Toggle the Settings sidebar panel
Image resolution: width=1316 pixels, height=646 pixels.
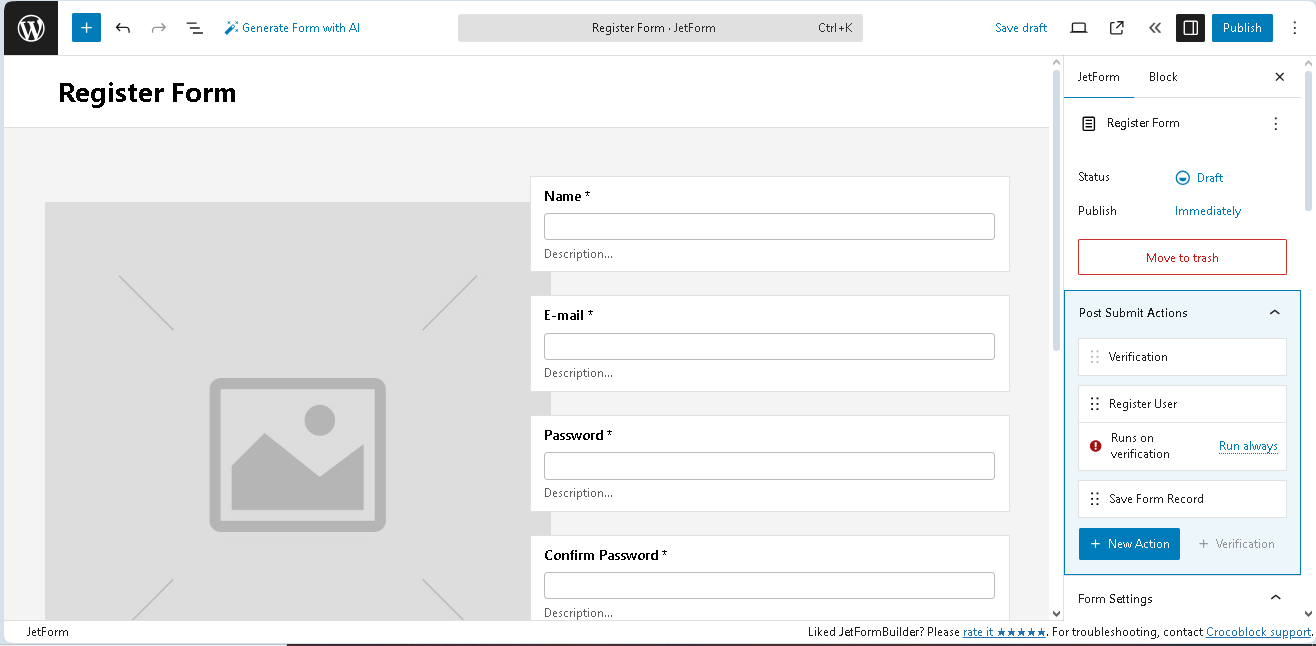pyautogui.click(x=1189, y=28)
